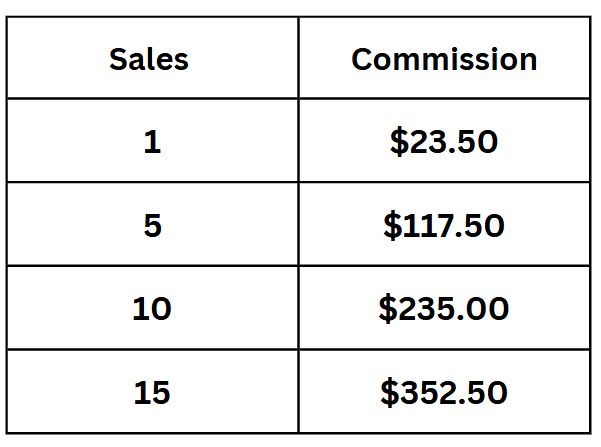Select the $23.50 commission cell
The height and width of the screenshot is (447, 601).
click(x=444, y=143)
